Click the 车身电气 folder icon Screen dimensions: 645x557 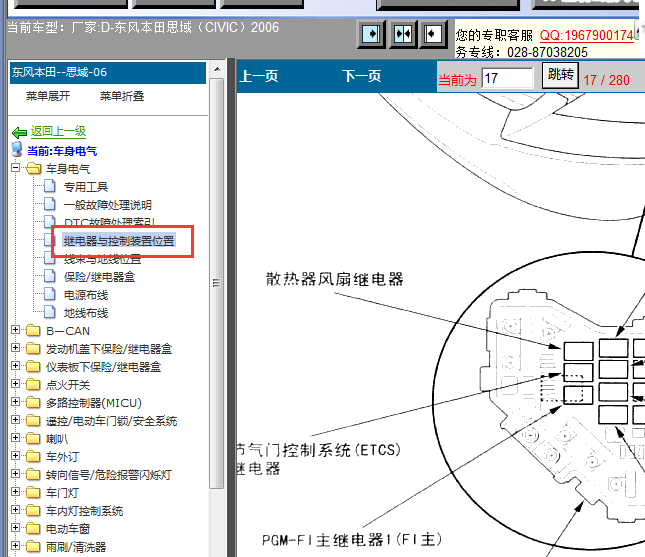pyautogui.click(x=34, y=168)
